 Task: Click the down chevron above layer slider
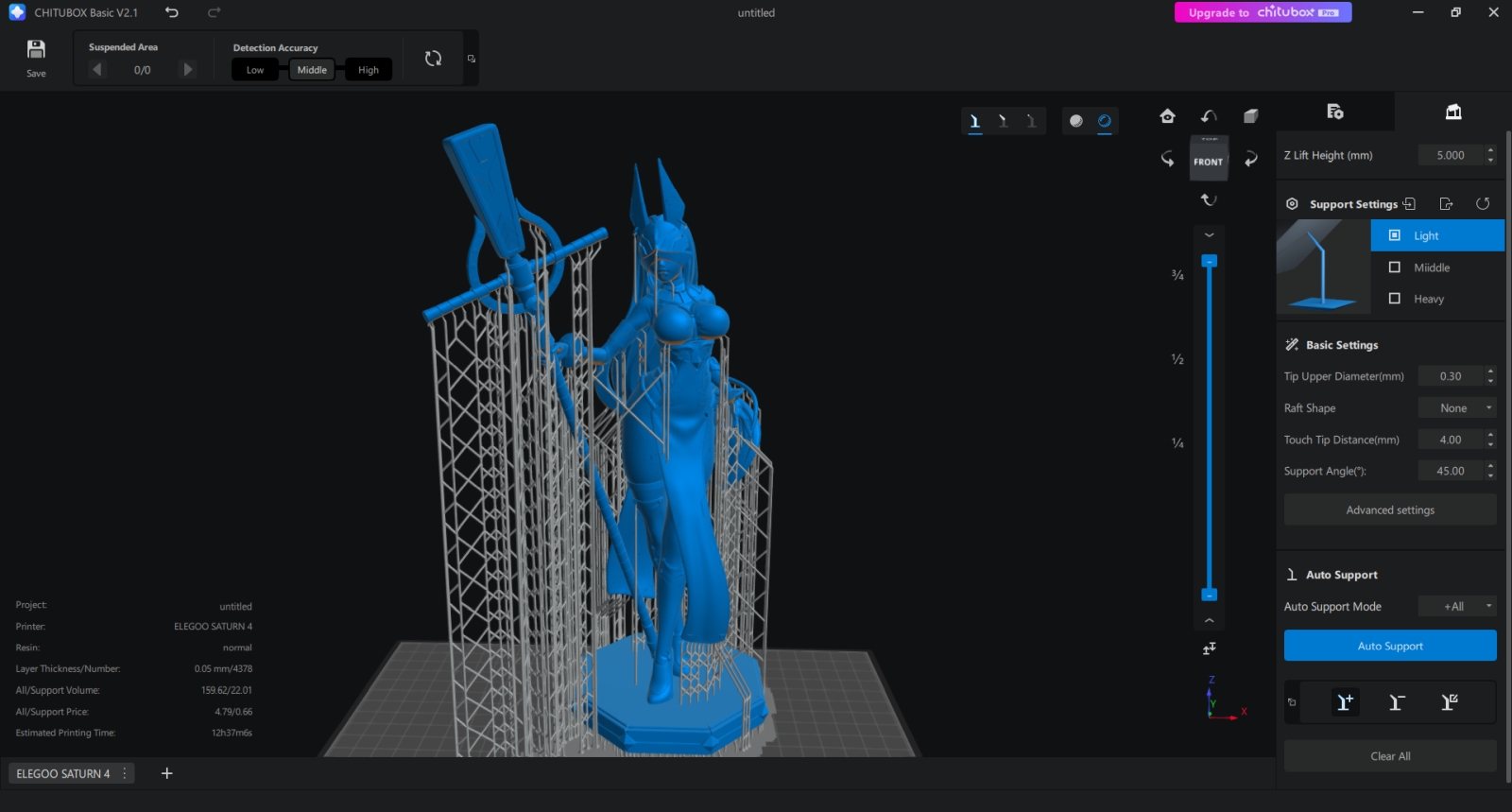point(1209,235)
